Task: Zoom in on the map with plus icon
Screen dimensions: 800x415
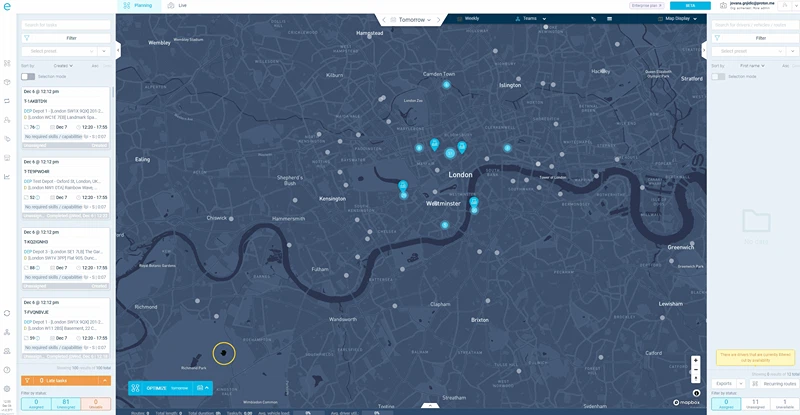Action: click(x=696, y=359)
